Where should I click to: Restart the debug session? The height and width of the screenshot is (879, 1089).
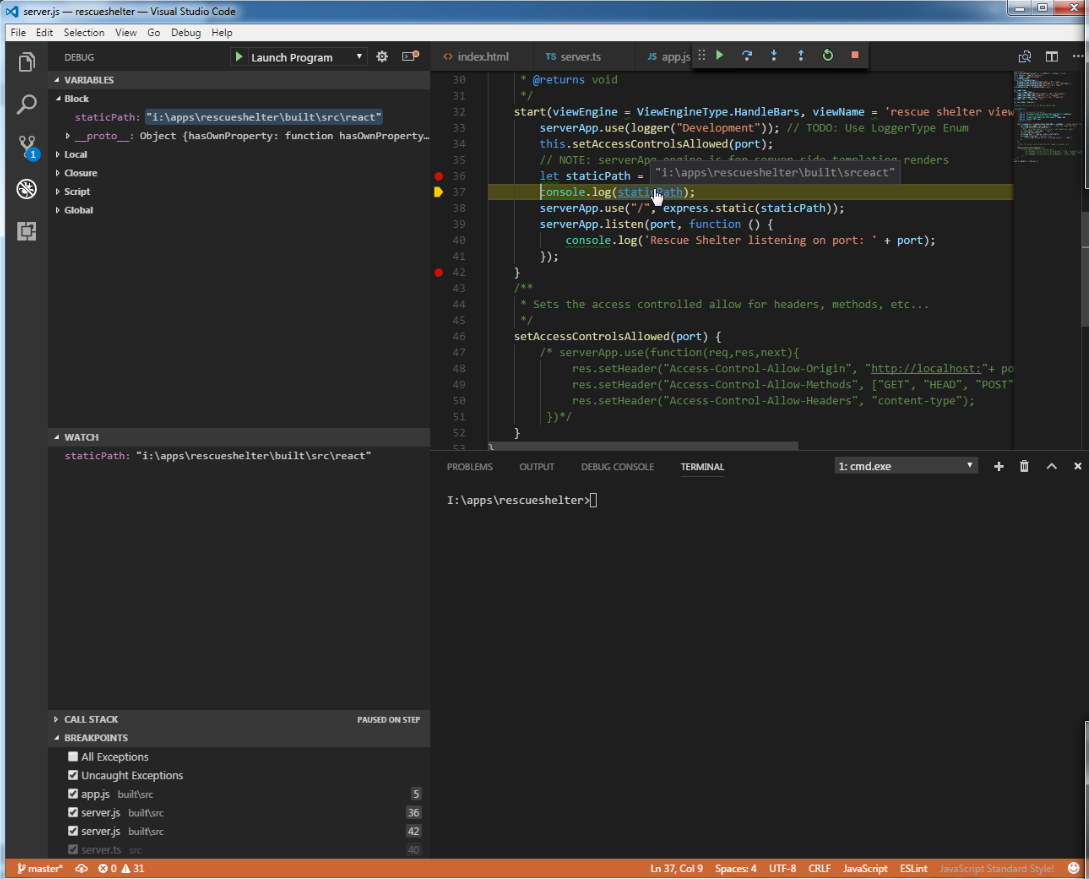pyautogui.click(x=828, y=55)
